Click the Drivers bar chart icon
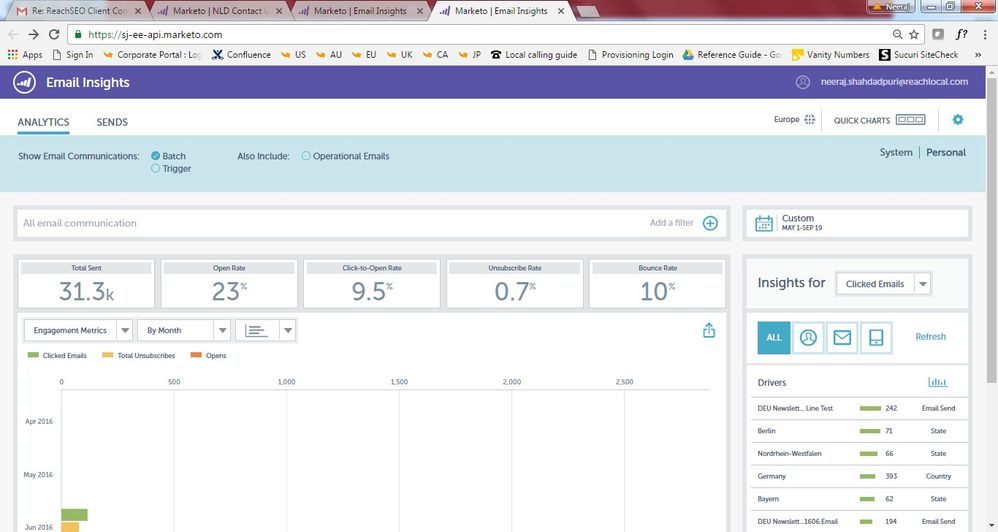998x532 pixels. [937, 382]
